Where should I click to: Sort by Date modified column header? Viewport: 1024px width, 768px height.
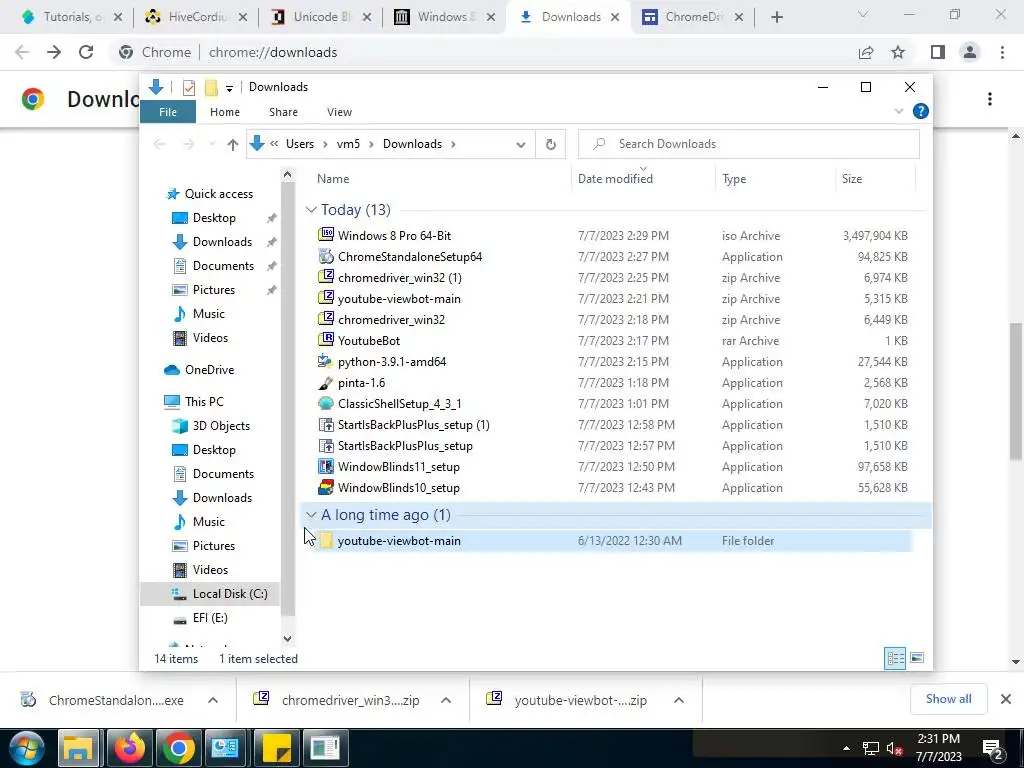tap(615, 178)
